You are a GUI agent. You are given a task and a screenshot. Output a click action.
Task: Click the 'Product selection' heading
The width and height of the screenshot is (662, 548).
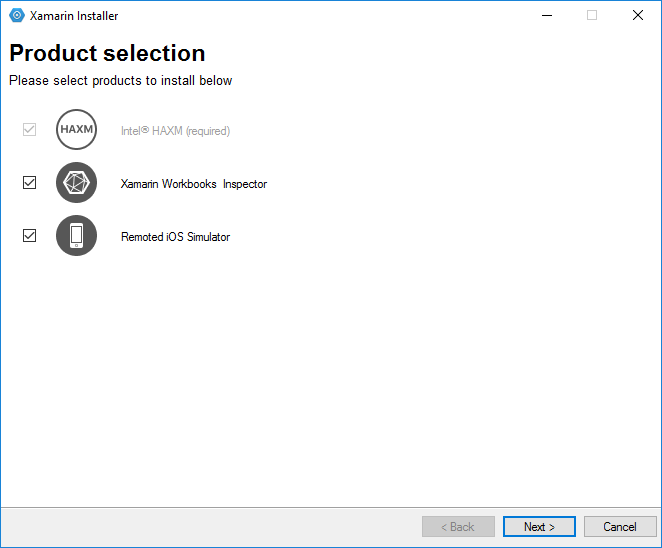coord(107,53)
